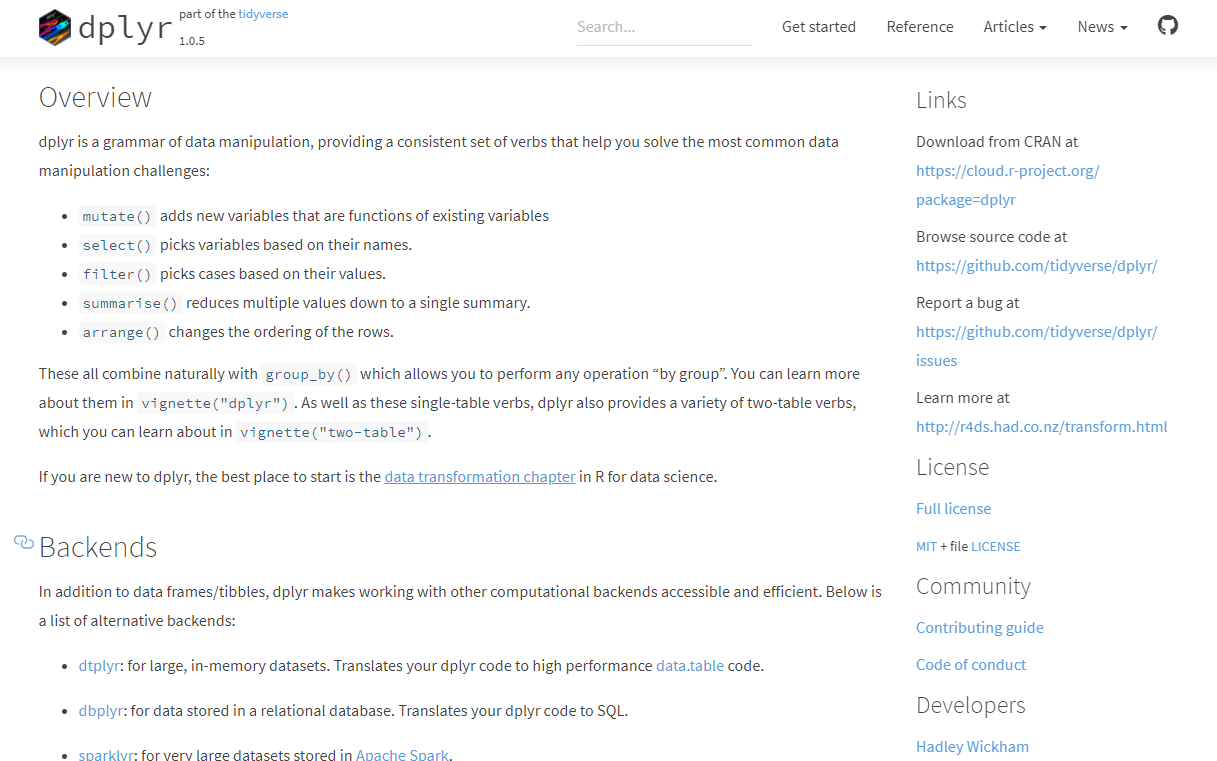Open the dtplyr backend link
Image resolution: width=1217 pixels, height=761 pixels.
point(99,666)
